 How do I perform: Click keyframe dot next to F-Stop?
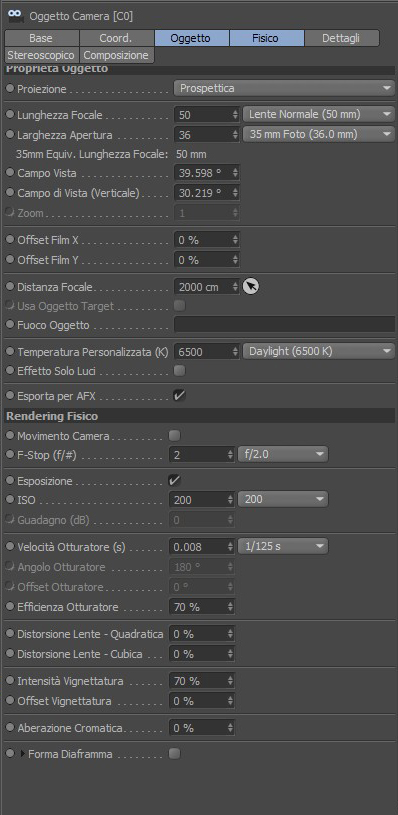coord(10,455)
